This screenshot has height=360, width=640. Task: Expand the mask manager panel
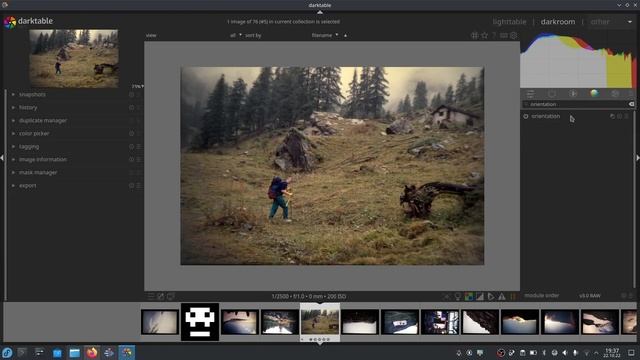click(38, 173)
